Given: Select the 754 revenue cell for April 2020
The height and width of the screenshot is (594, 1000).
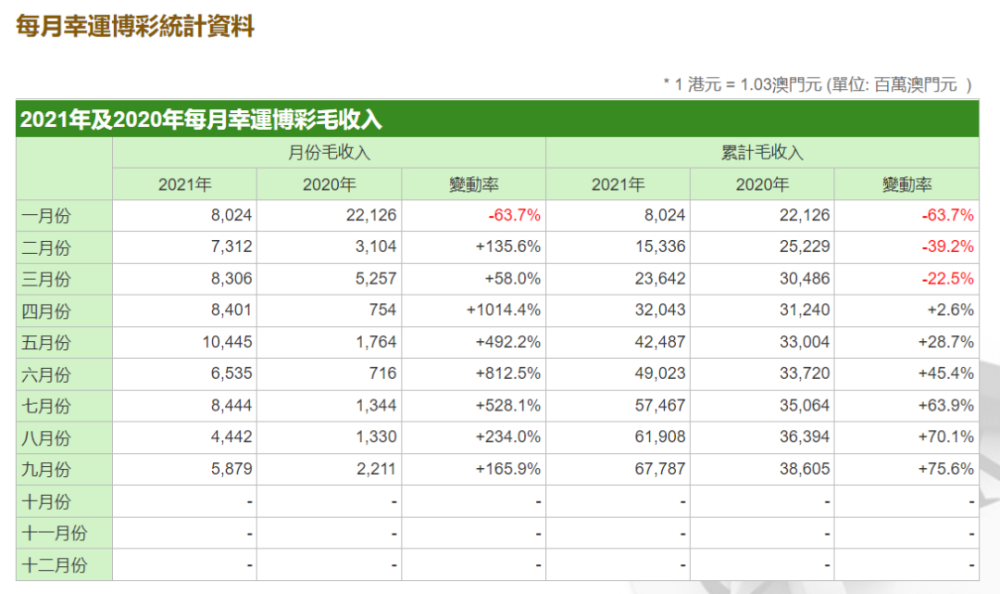Looking at the screenshot, I should pyautogui.click(x=382, y=310).
